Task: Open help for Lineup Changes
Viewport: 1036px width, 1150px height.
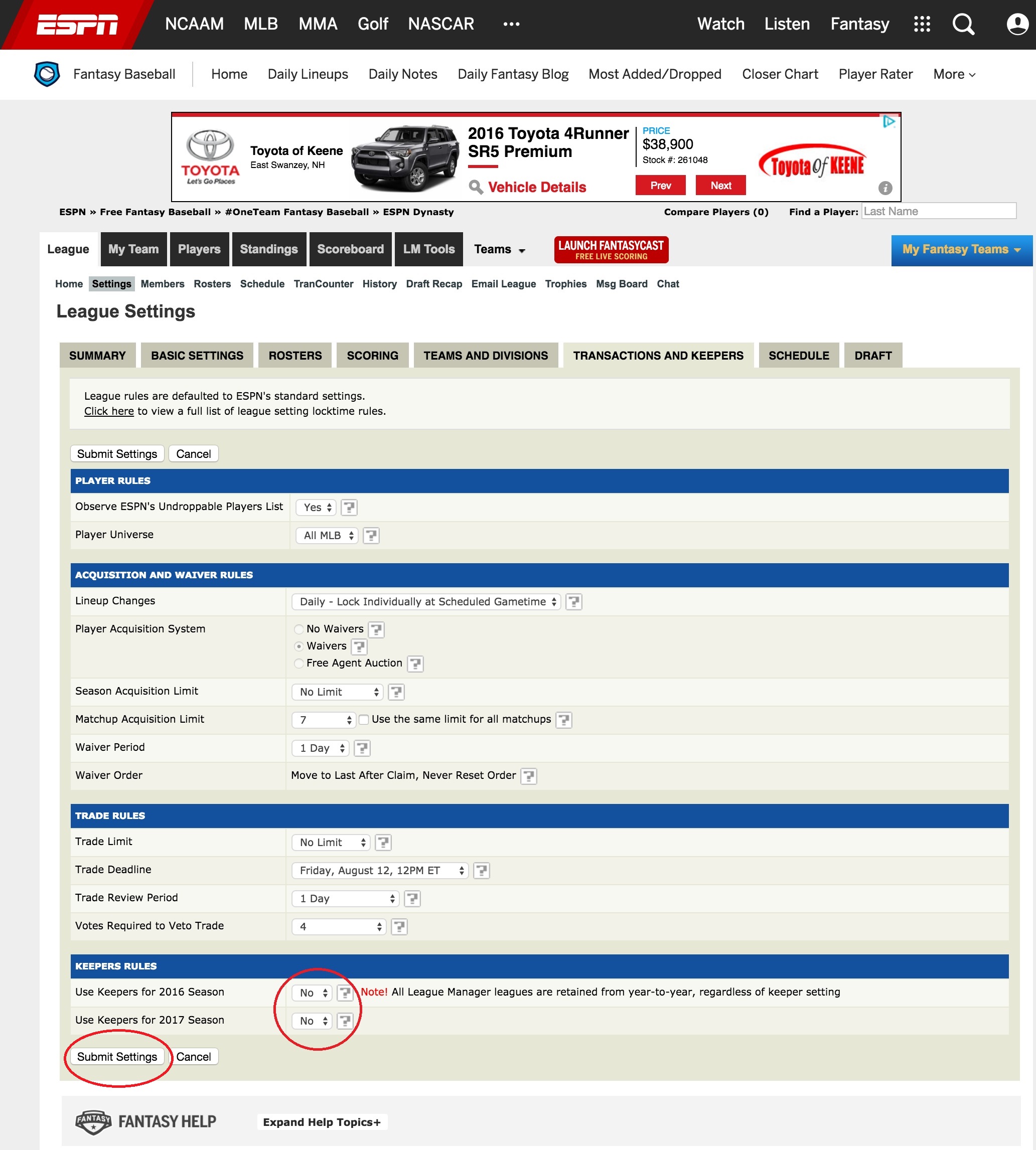Action: (574, 601)
